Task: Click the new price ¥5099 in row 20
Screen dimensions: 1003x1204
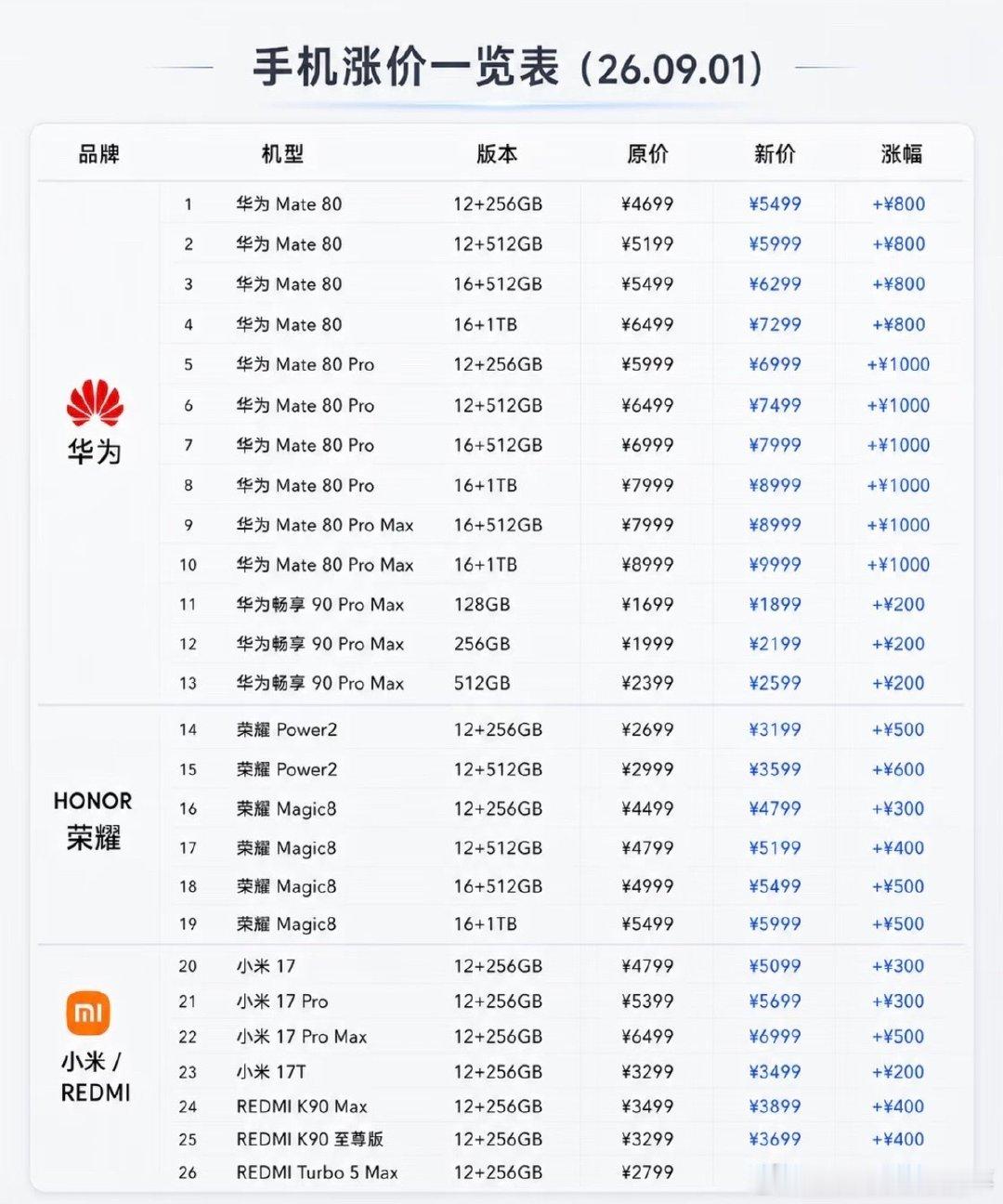Action: [775, 966]
